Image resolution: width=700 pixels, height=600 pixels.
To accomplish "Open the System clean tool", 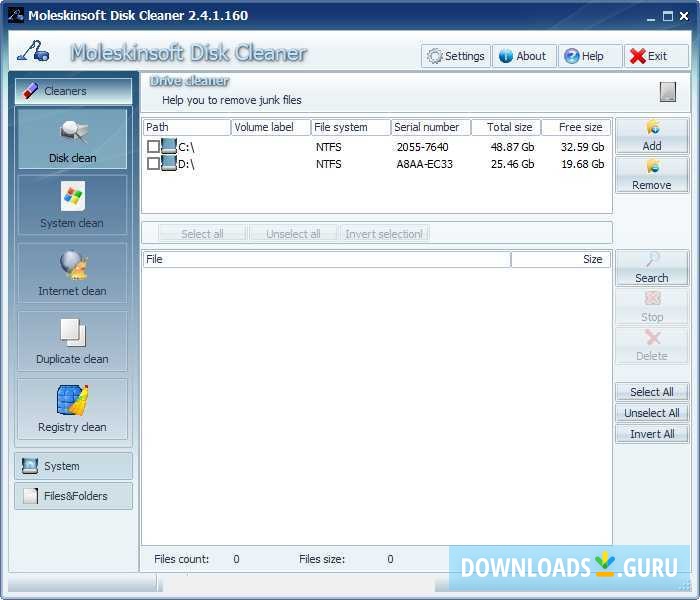I will pyautogui.click(x=72, y=205).
